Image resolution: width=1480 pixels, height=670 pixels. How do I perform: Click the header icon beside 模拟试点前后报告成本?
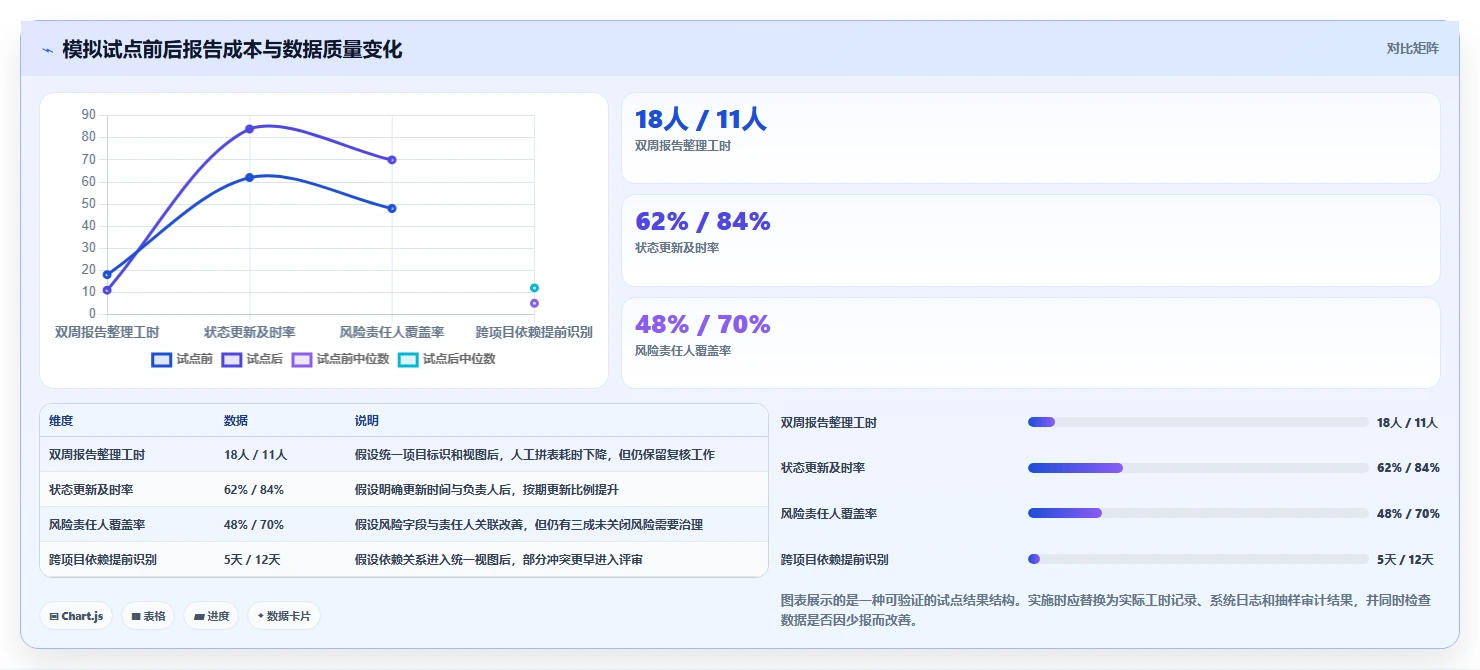click(48, 50)
